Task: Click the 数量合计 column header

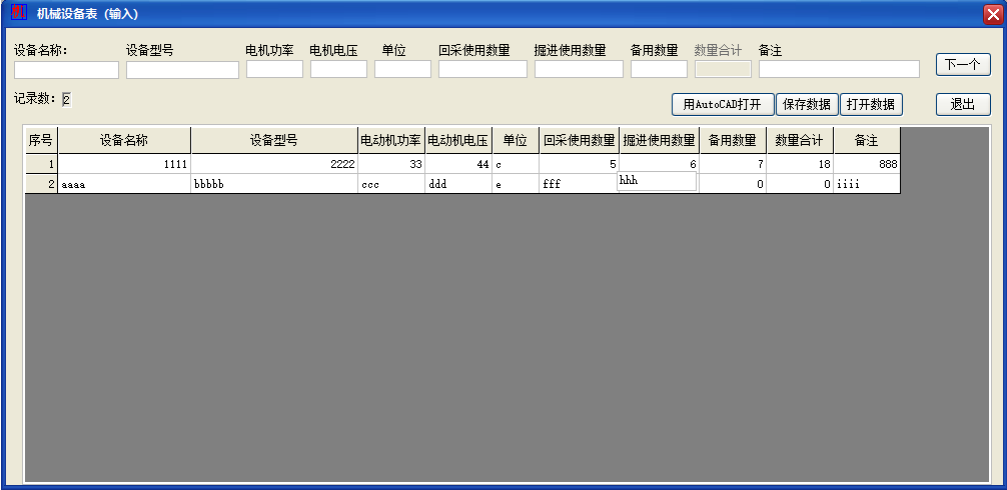Action: [x=800, y=140]
